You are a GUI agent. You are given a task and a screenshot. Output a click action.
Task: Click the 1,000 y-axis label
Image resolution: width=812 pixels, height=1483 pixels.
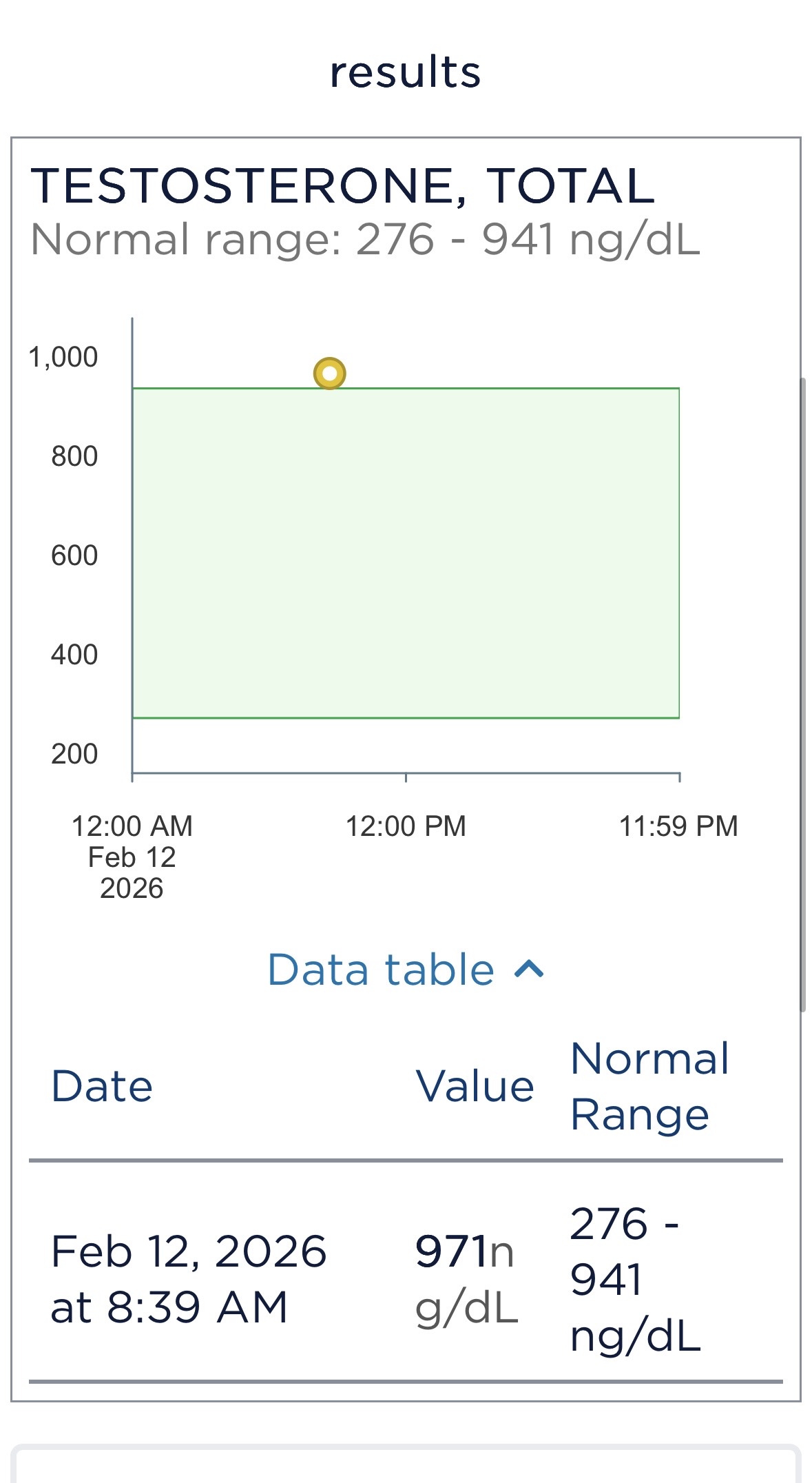(x=63, y=357)
